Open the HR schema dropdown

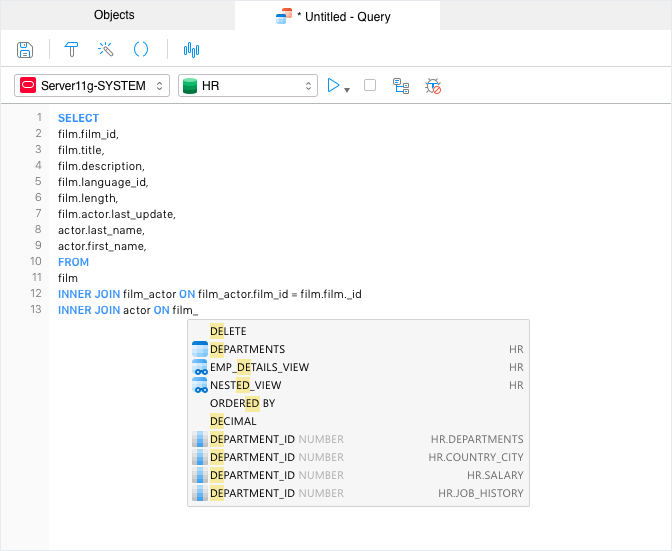248,86
